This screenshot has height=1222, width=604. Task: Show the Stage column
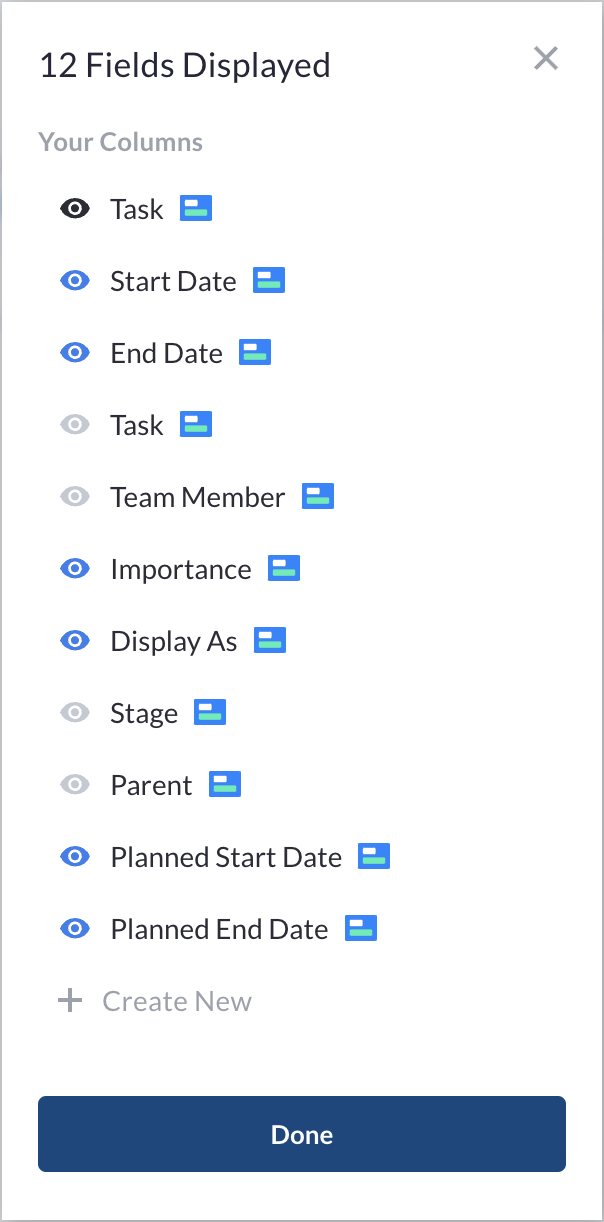75,713
